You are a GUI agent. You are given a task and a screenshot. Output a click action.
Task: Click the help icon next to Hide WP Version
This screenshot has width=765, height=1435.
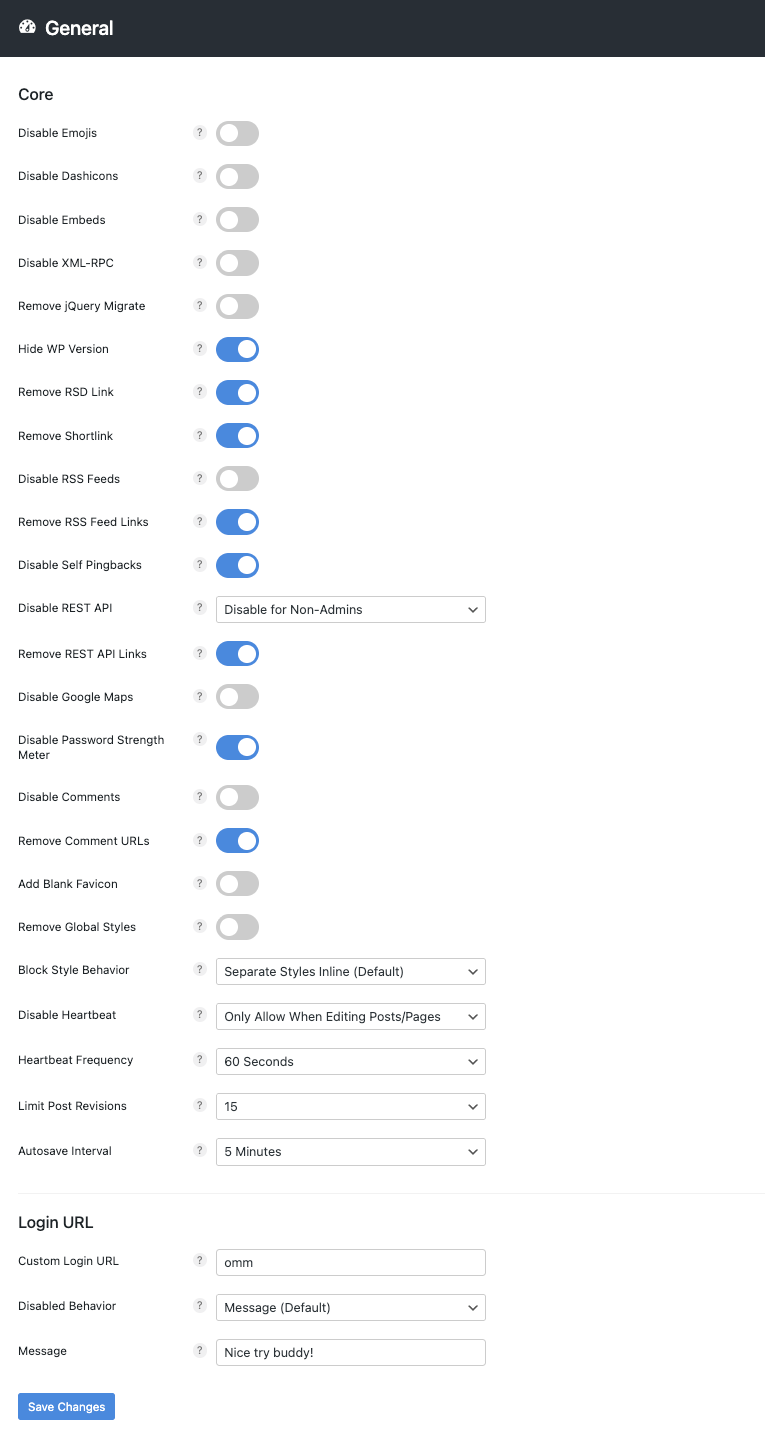[199, 349]
